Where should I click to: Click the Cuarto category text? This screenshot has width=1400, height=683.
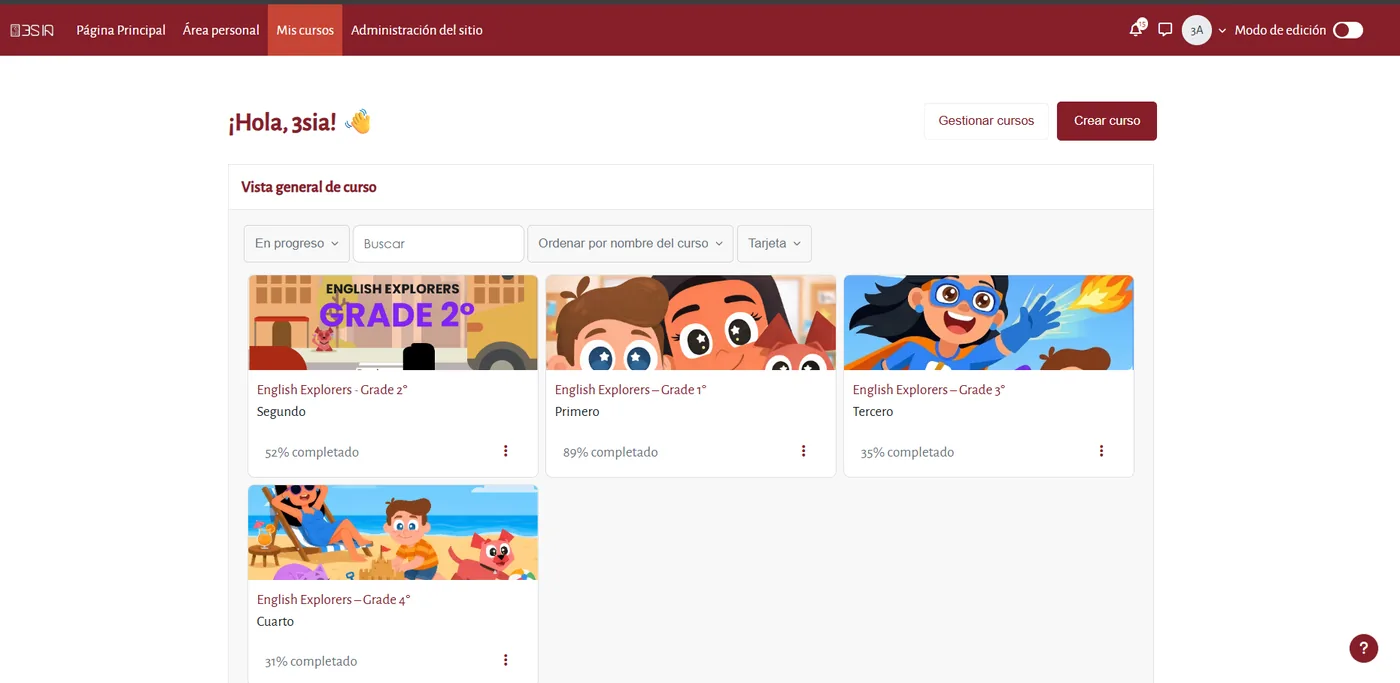[x=275, y=622]
